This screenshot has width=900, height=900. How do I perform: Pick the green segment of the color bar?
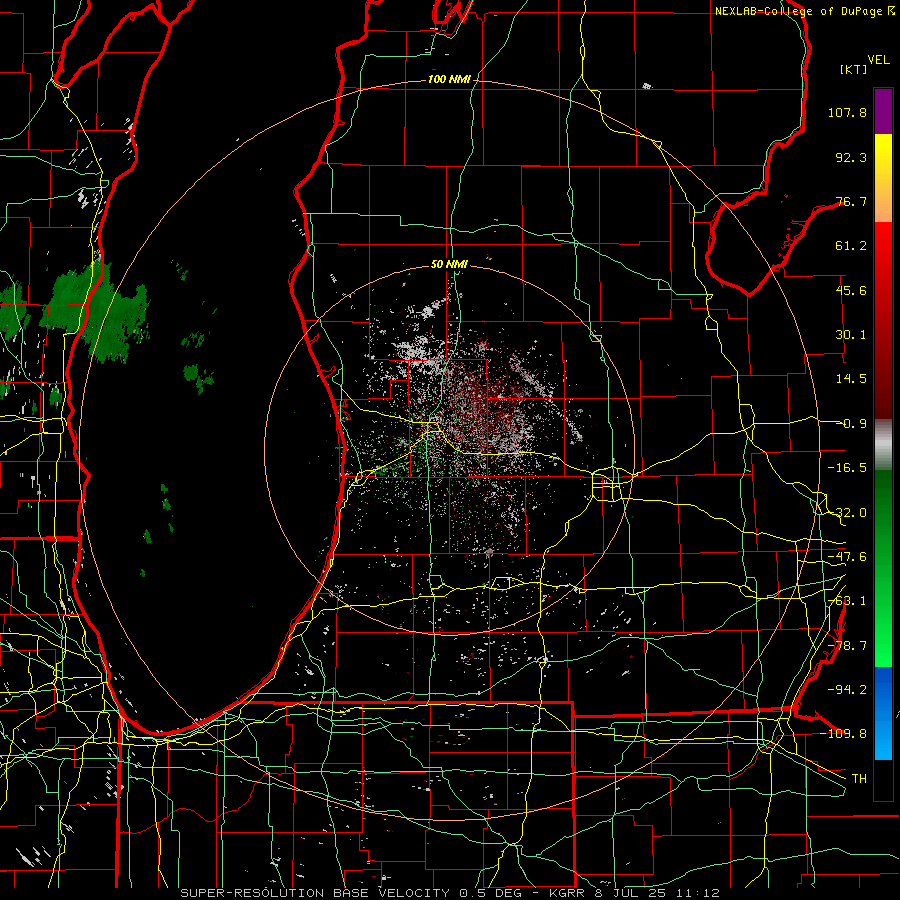[x=883, y=568]
